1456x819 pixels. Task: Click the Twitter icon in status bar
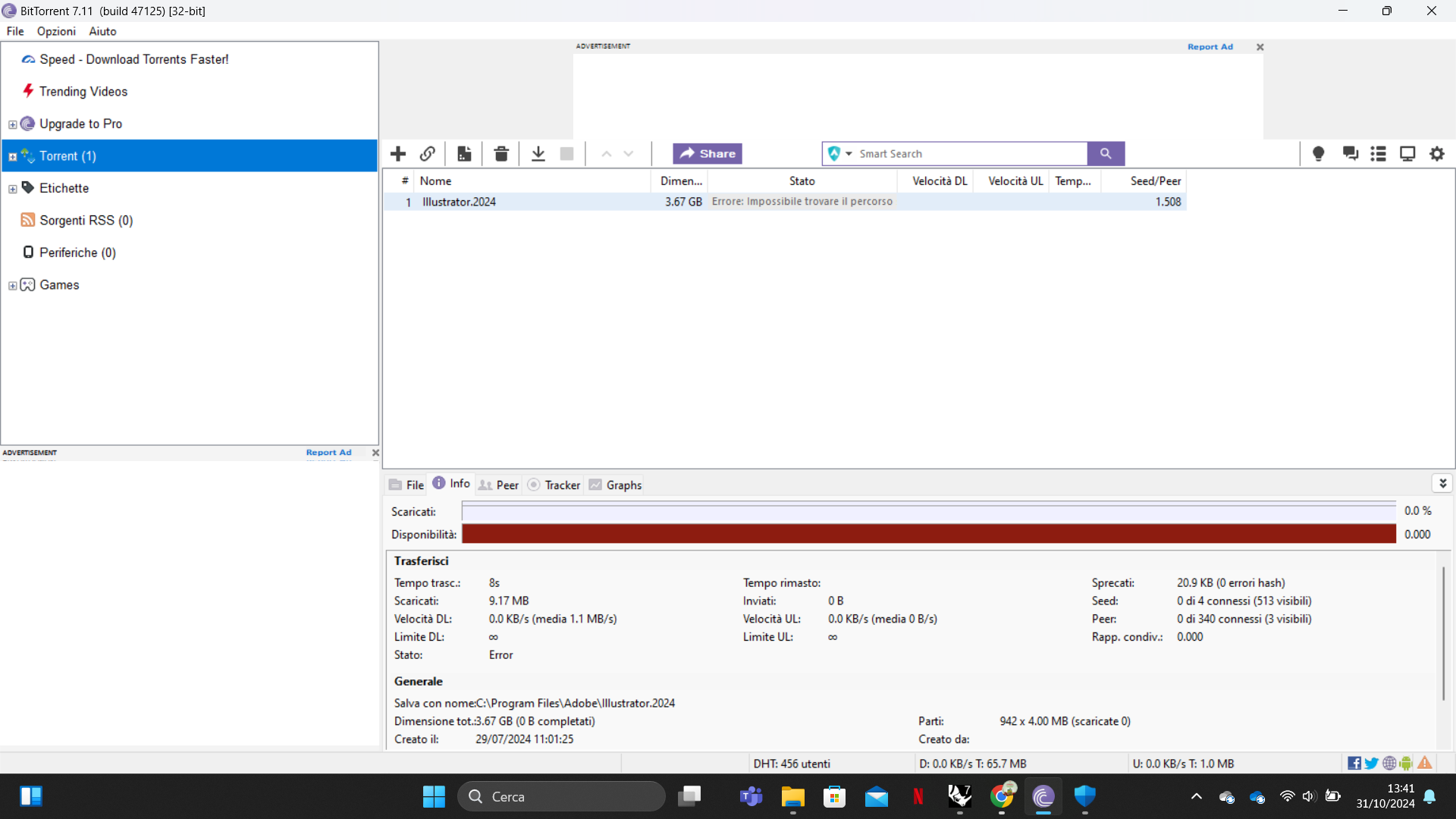point(1372,764)
